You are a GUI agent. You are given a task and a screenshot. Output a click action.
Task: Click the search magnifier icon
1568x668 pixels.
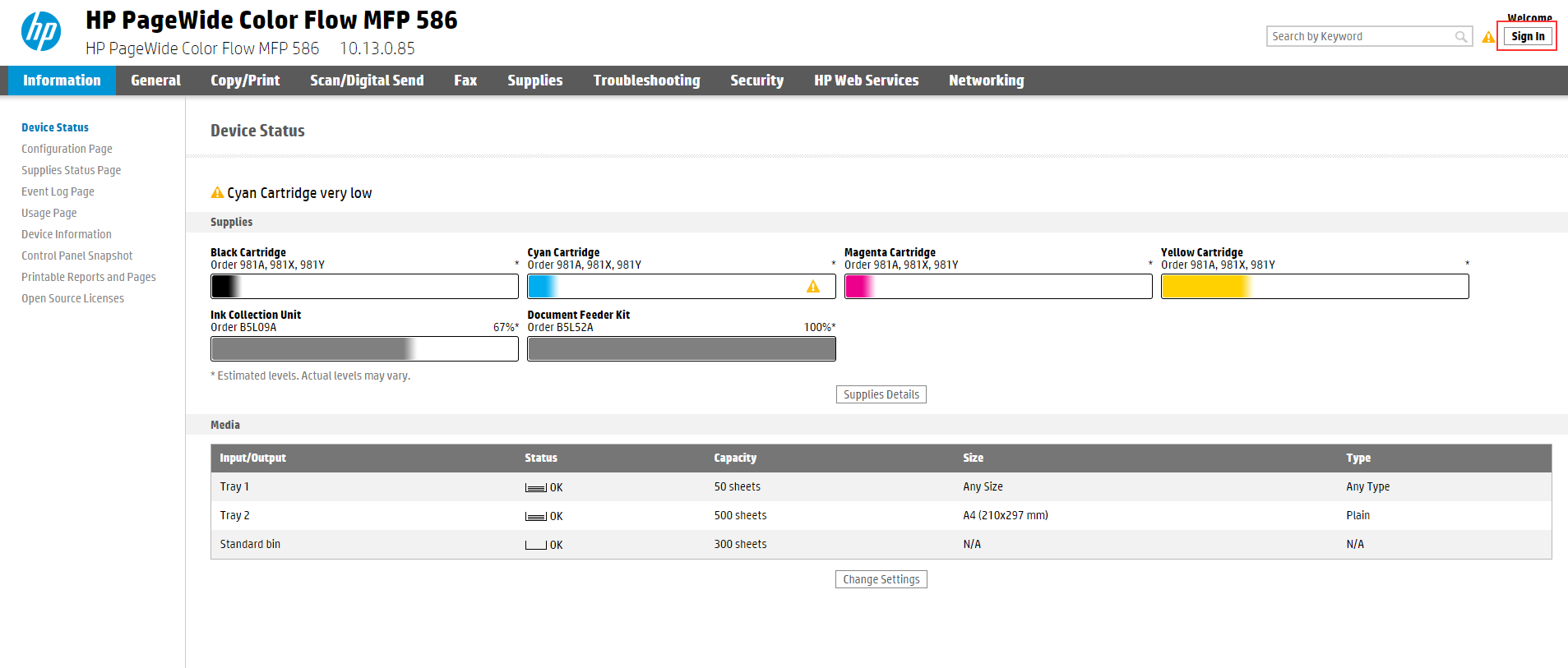1460,37
